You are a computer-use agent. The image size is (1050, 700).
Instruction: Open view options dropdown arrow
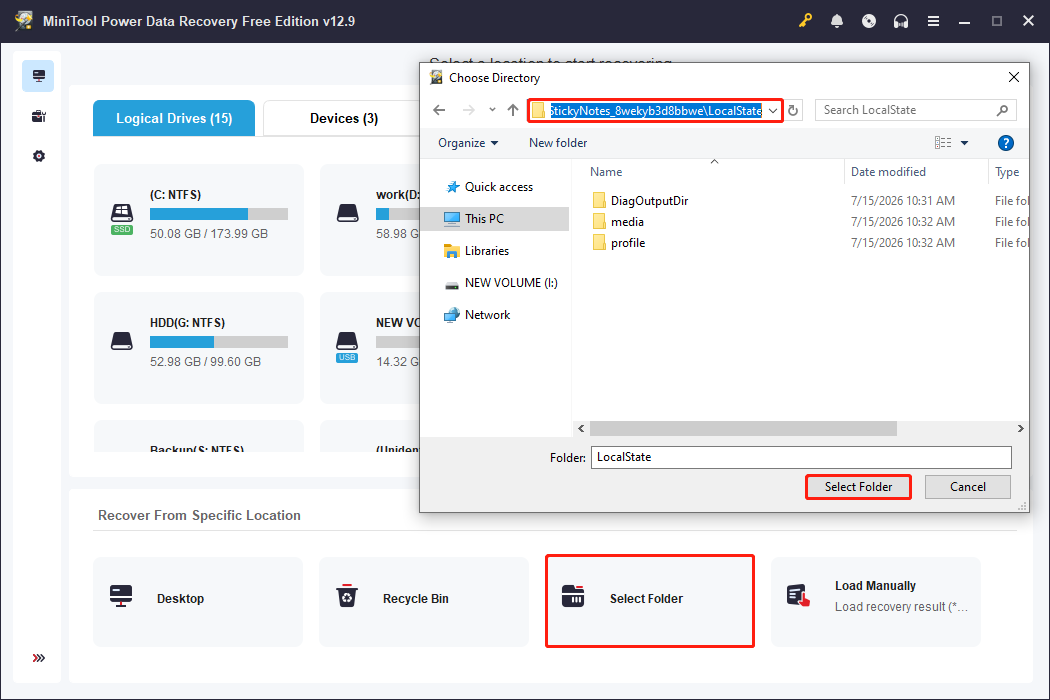(964, 143)
